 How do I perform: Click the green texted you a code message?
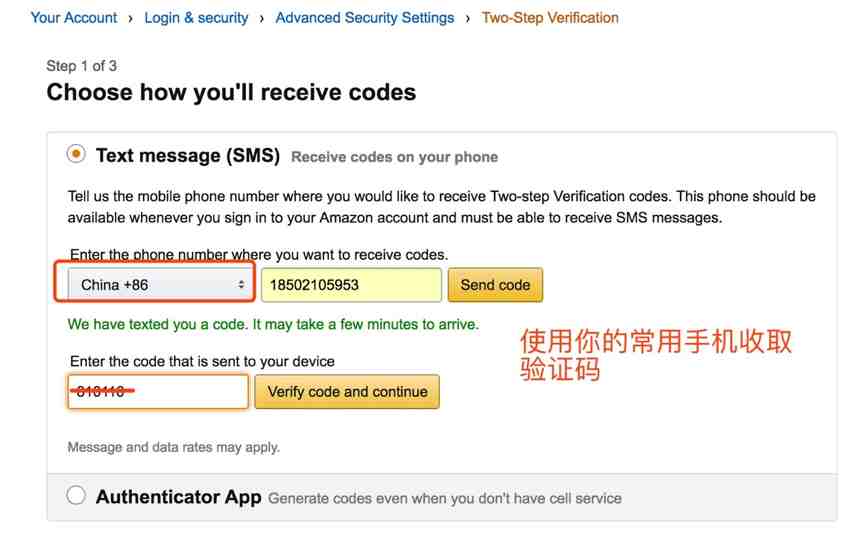click(x=273, y=324)
